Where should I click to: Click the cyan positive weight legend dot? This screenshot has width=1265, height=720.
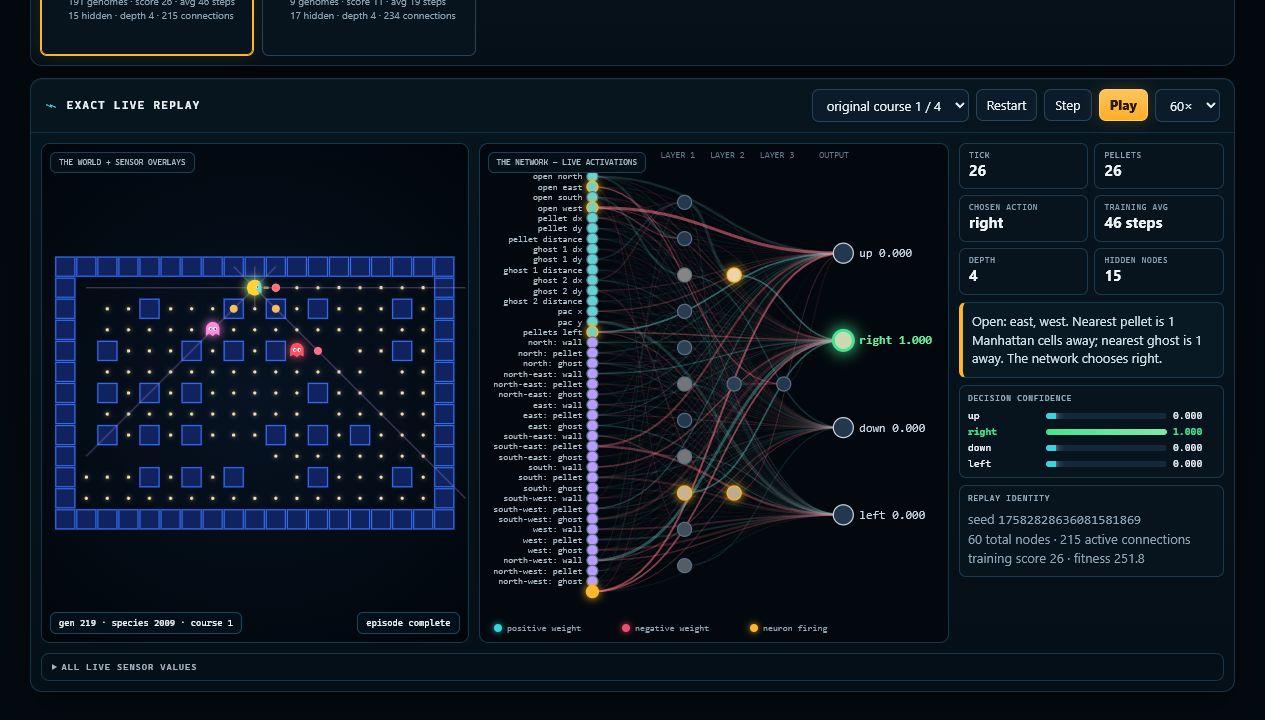(498, 628)
